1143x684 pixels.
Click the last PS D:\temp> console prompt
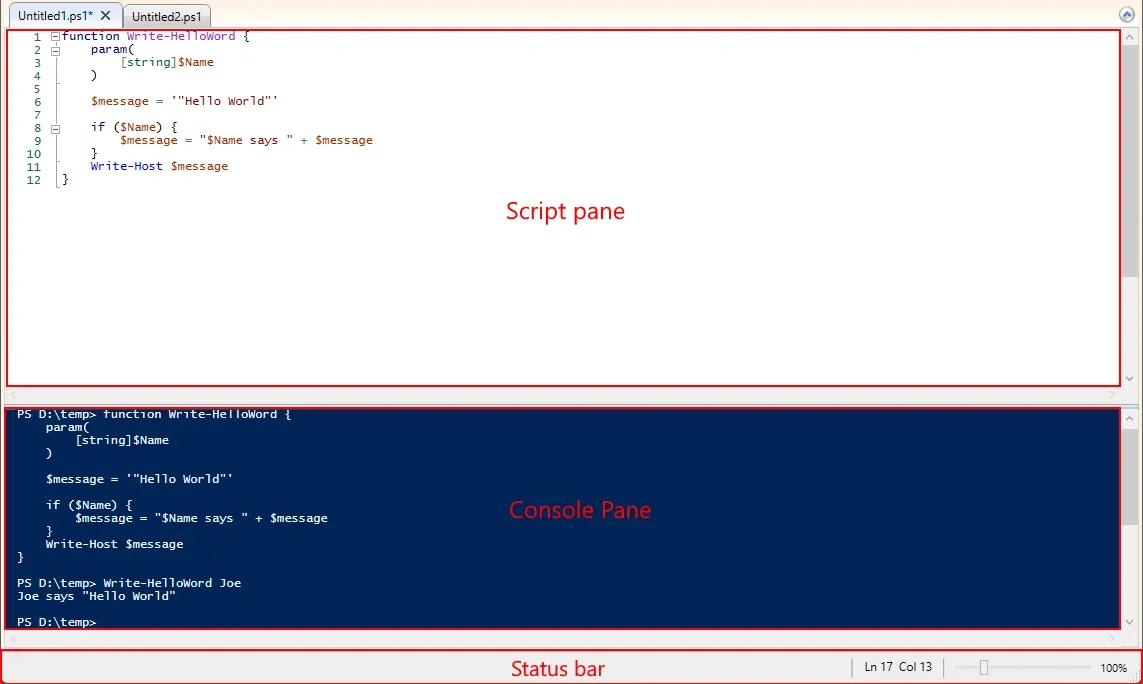click(x=57, y=622)
